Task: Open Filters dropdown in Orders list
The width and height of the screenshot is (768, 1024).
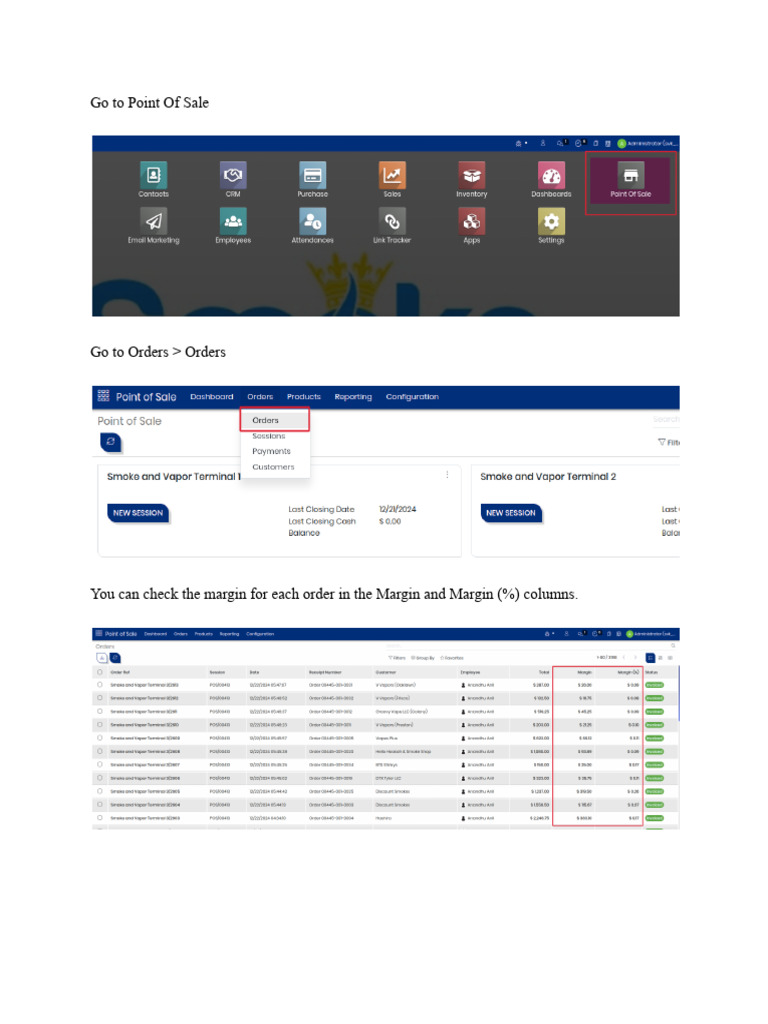Action: [397, 658]
